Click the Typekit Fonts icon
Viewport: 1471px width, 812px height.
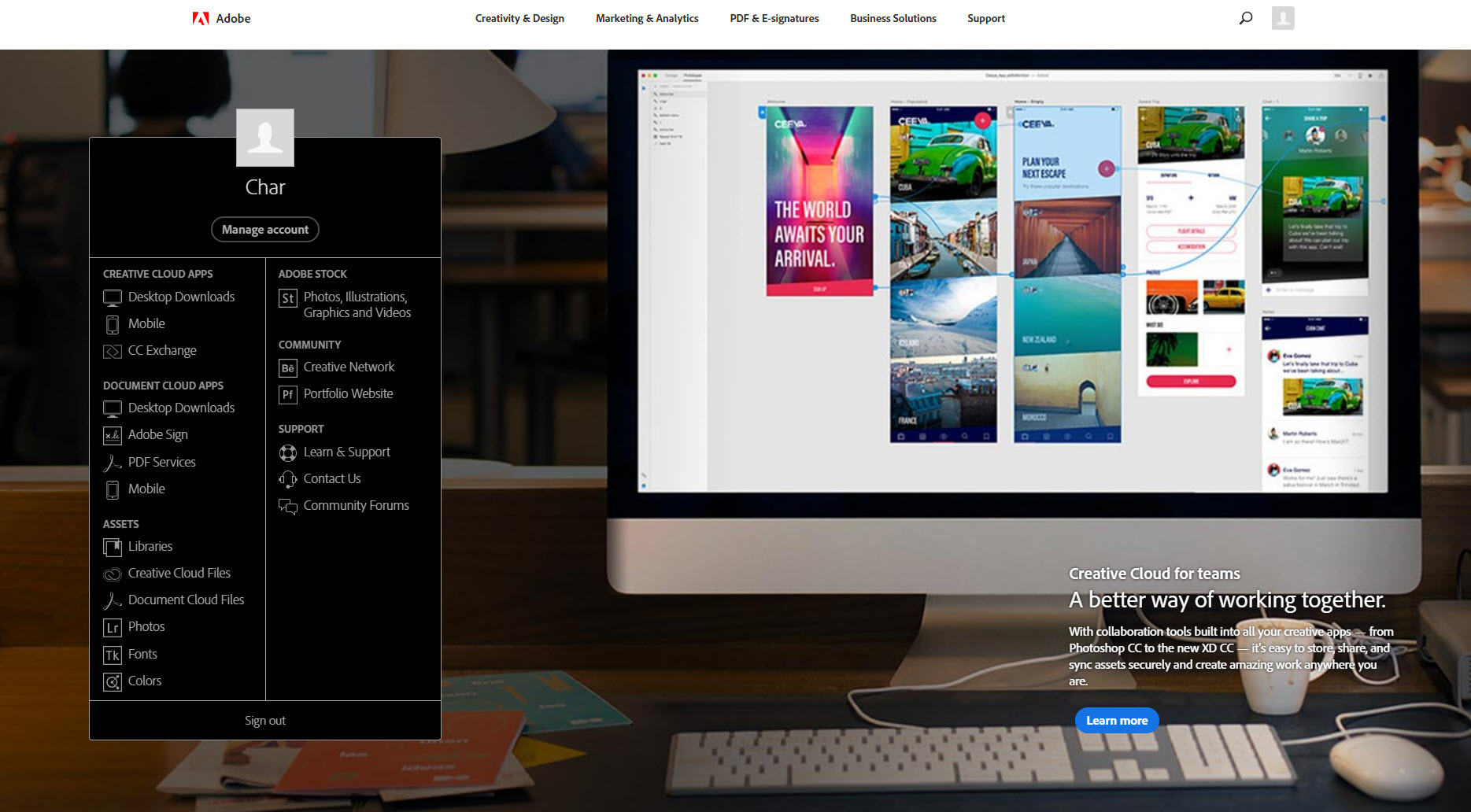pyautogui.click(x=113, y=655)
